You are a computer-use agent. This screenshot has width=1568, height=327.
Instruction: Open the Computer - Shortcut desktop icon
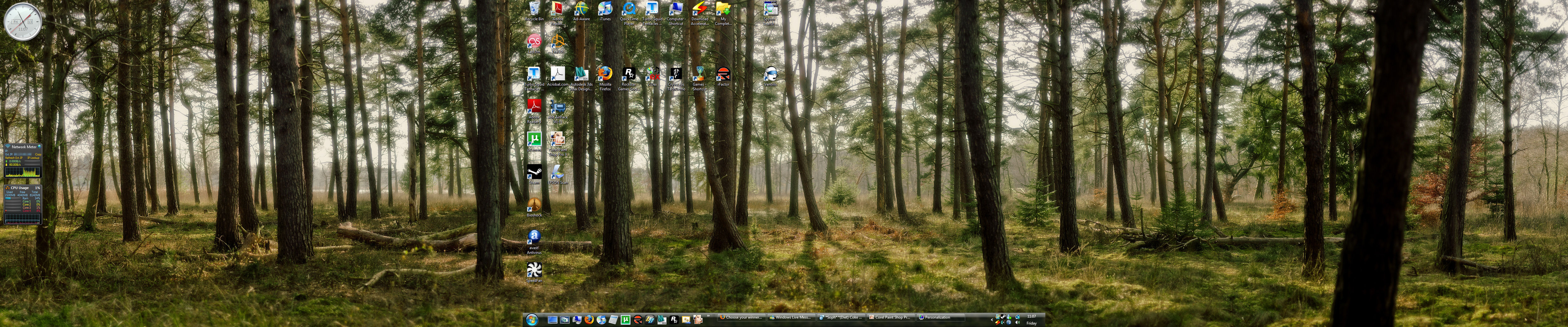[676, 13]
